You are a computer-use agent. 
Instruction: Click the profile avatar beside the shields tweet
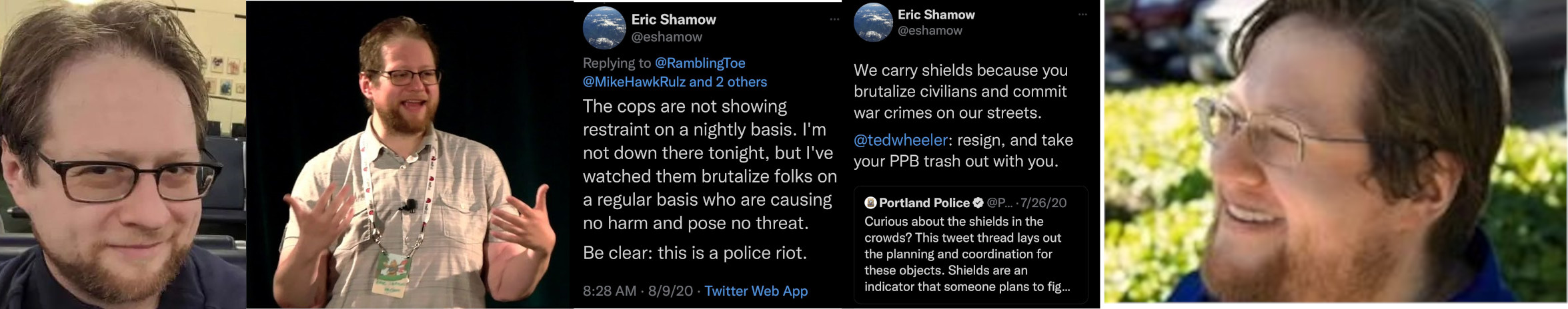873,22
